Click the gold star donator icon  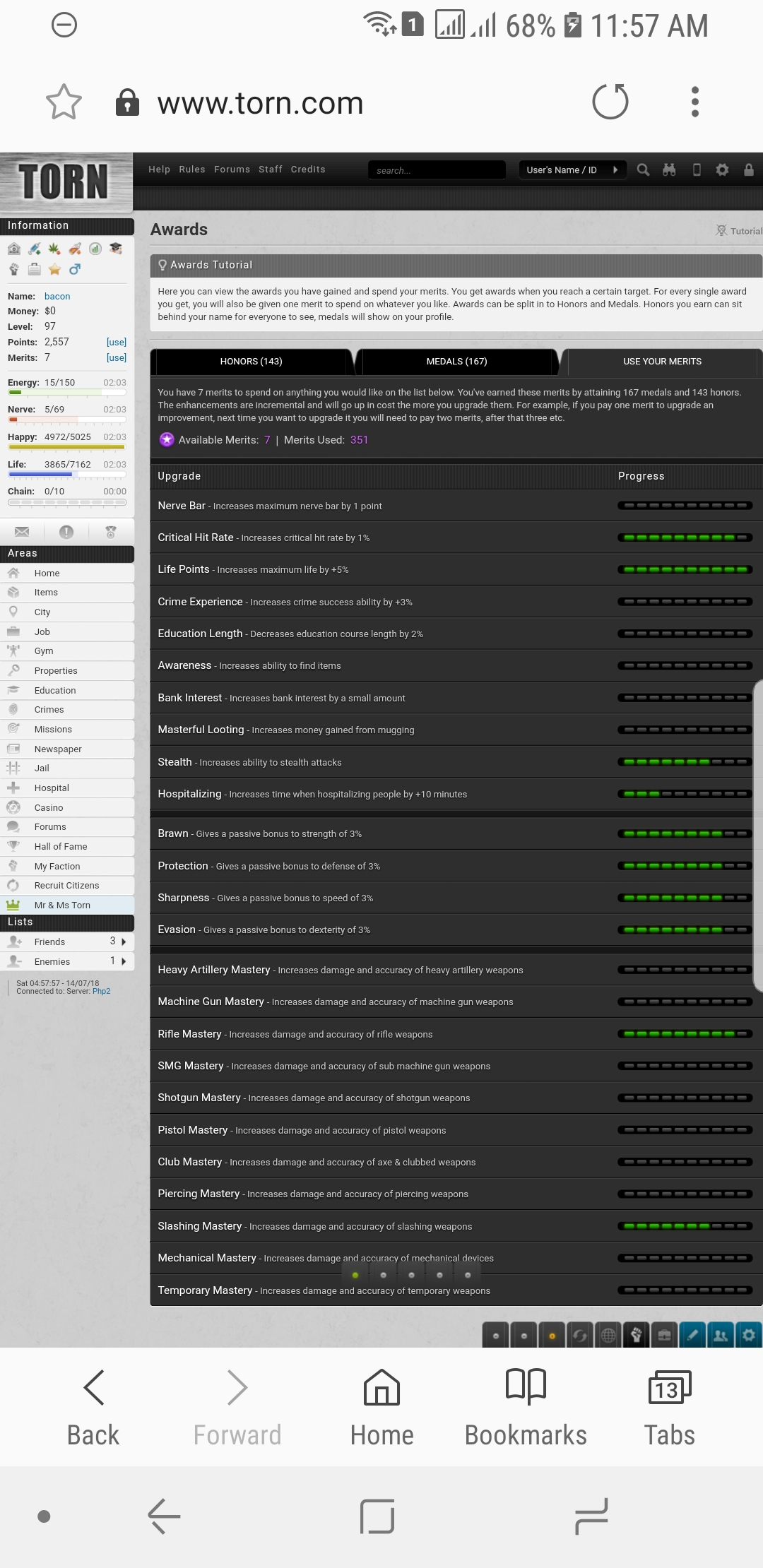click(x=54, y=269)
